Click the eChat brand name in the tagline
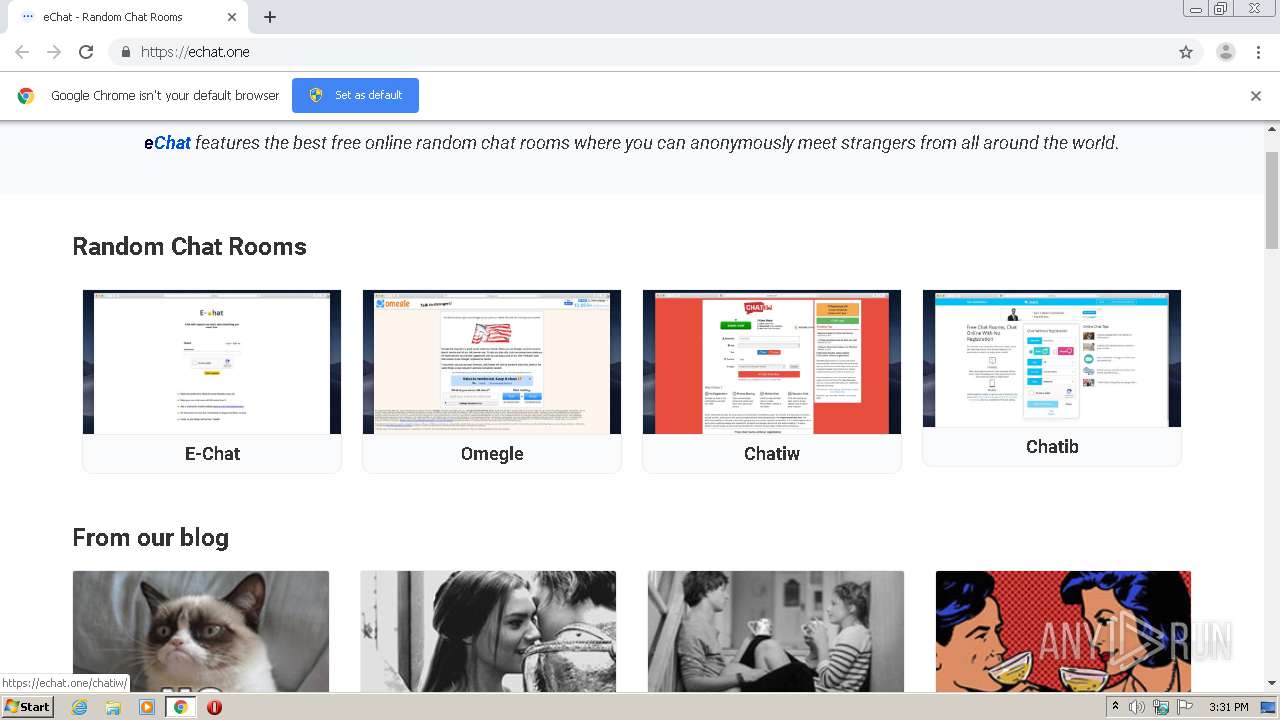 [x=167, y=143]
